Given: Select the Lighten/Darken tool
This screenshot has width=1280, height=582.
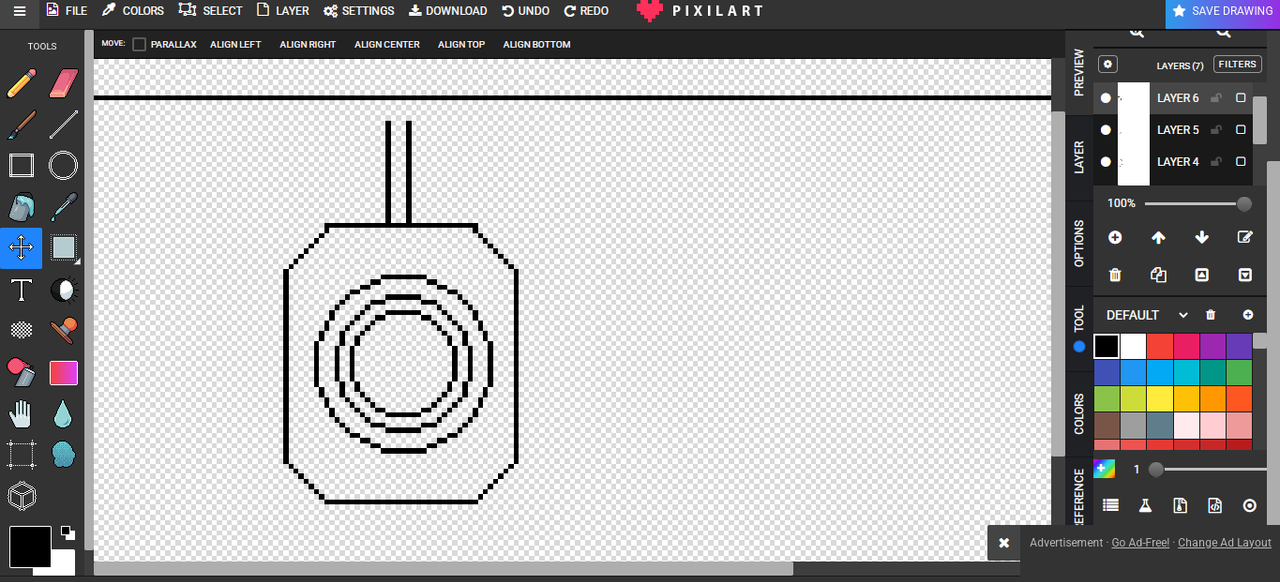Looking at the screenshot, I should coord(63,290).
